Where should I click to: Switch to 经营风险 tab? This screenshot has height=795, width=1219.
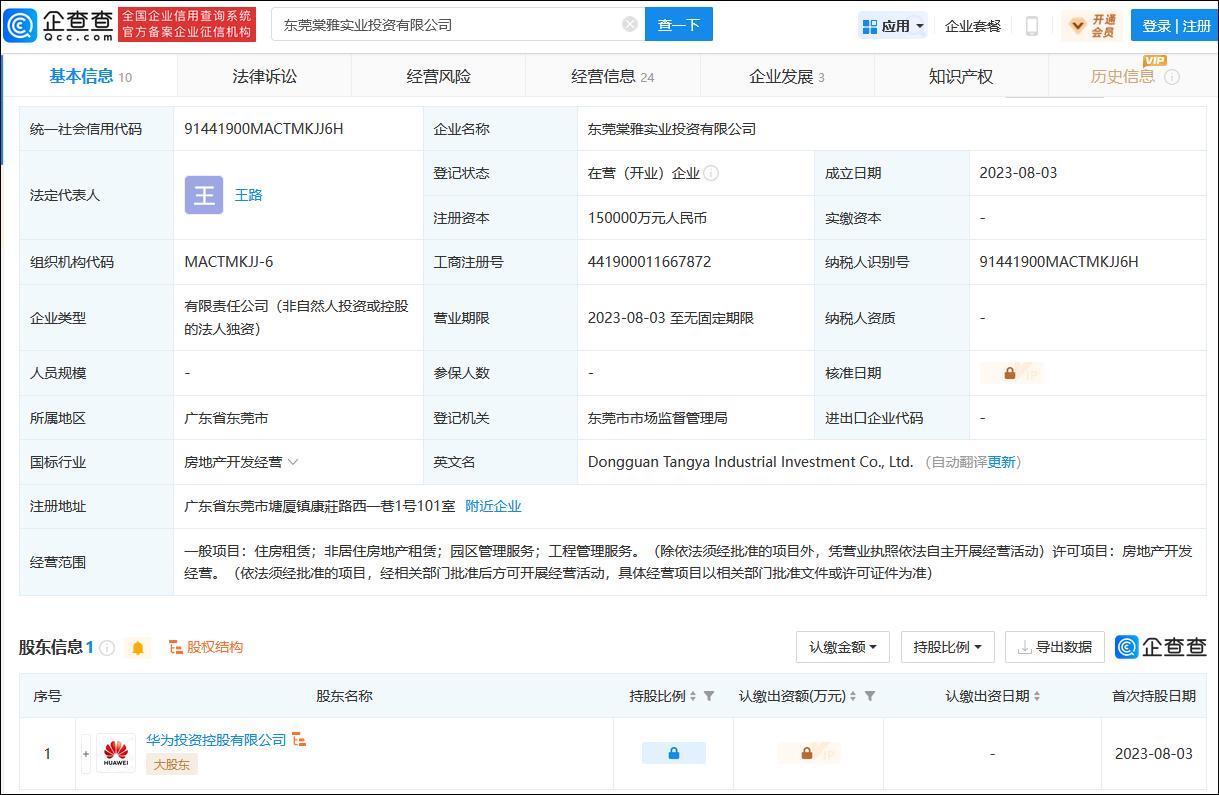coord(438,76)
